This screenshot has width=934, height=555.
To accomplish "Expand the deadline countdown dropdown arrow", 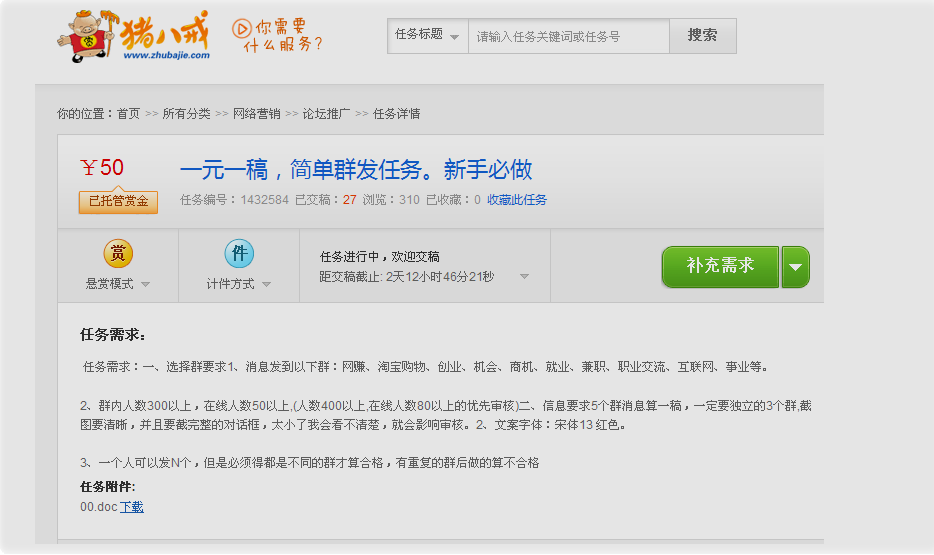I will pos(524,277).
